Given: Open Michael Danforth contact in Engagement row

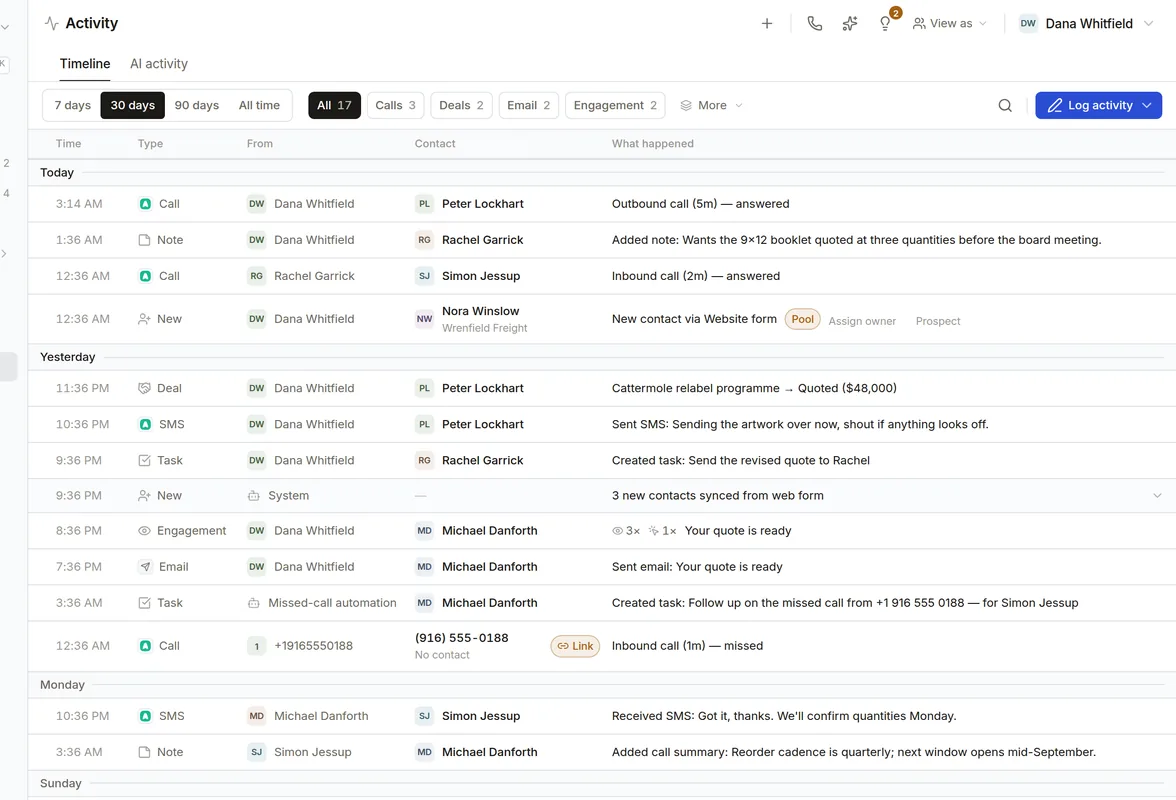Looking at the screenshot, I should (489, 531).
